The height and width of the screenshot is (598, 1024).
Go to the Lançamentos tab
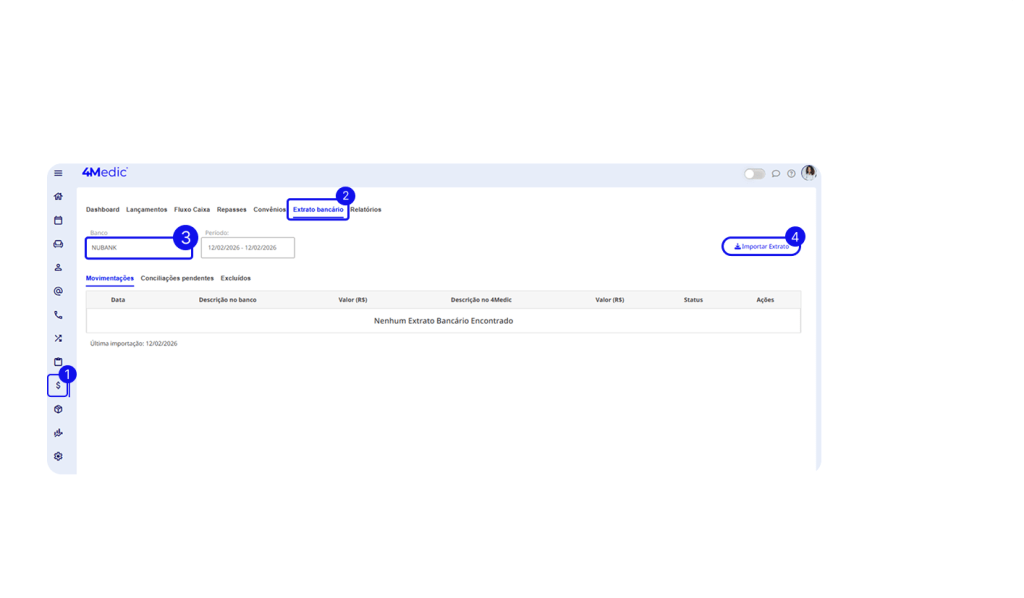pyautogui.click(x=146, y=210)
